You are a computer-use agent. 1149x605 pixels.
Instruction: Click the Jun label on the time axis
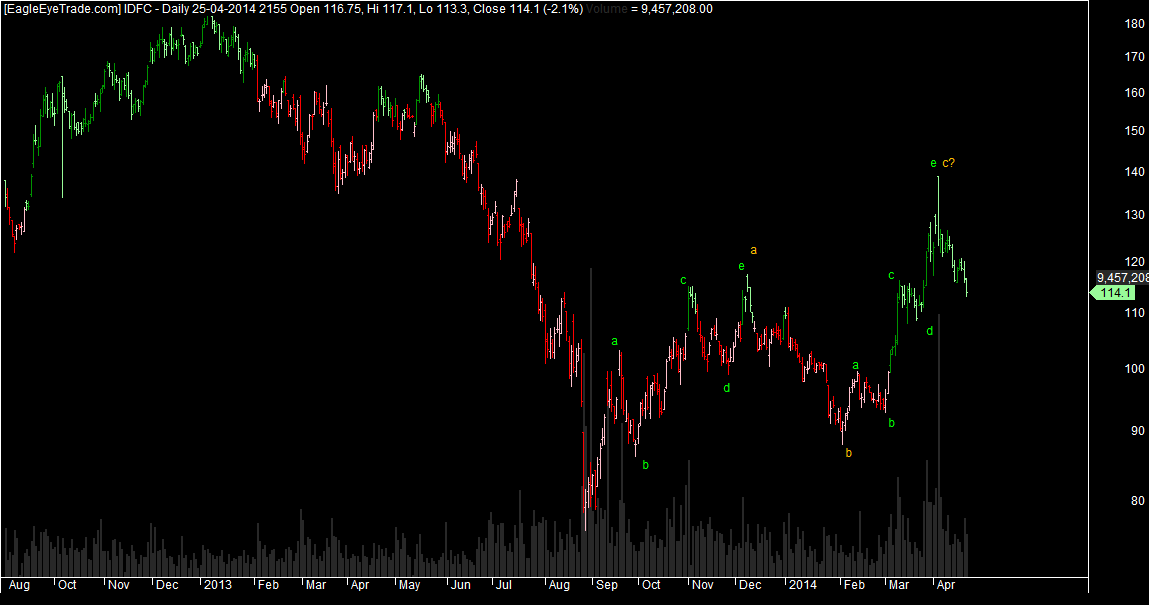(460, 584)
